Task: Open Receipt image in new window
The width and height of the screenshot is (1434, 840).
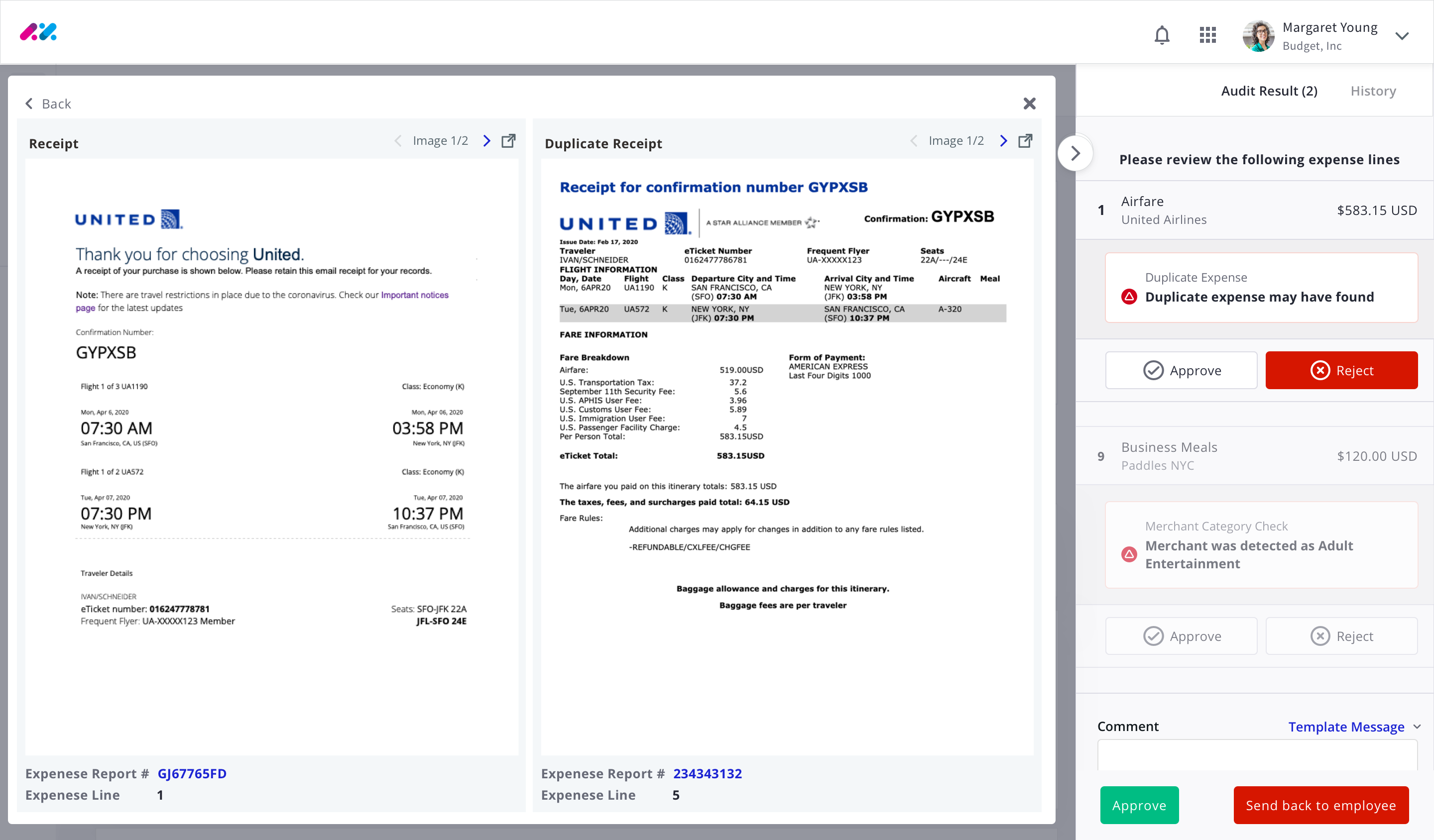Action: coord(509,140)
